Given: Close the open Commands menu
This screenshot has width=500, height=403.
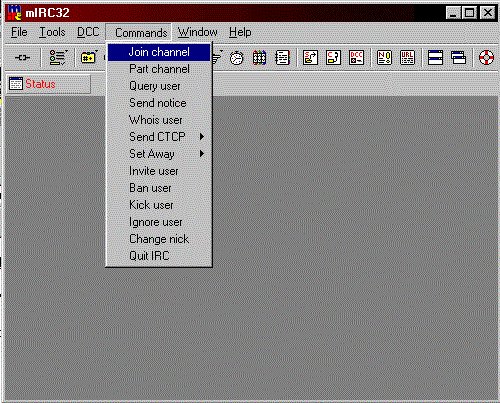Looking at the screenshot, I should pos(139,32).
